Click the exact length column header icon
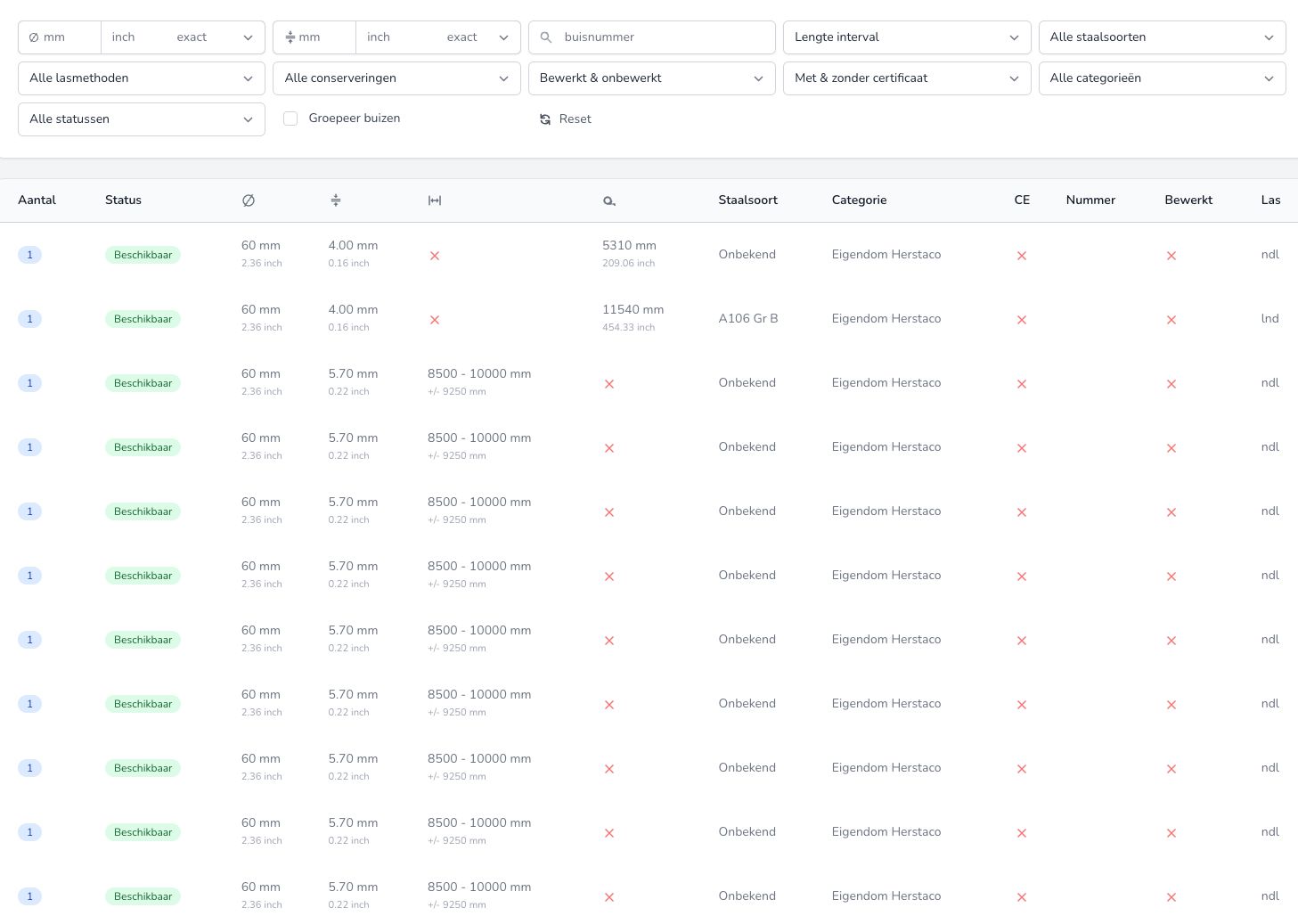The height and width of the screenshot is (924, 1298). pos(609,201)
